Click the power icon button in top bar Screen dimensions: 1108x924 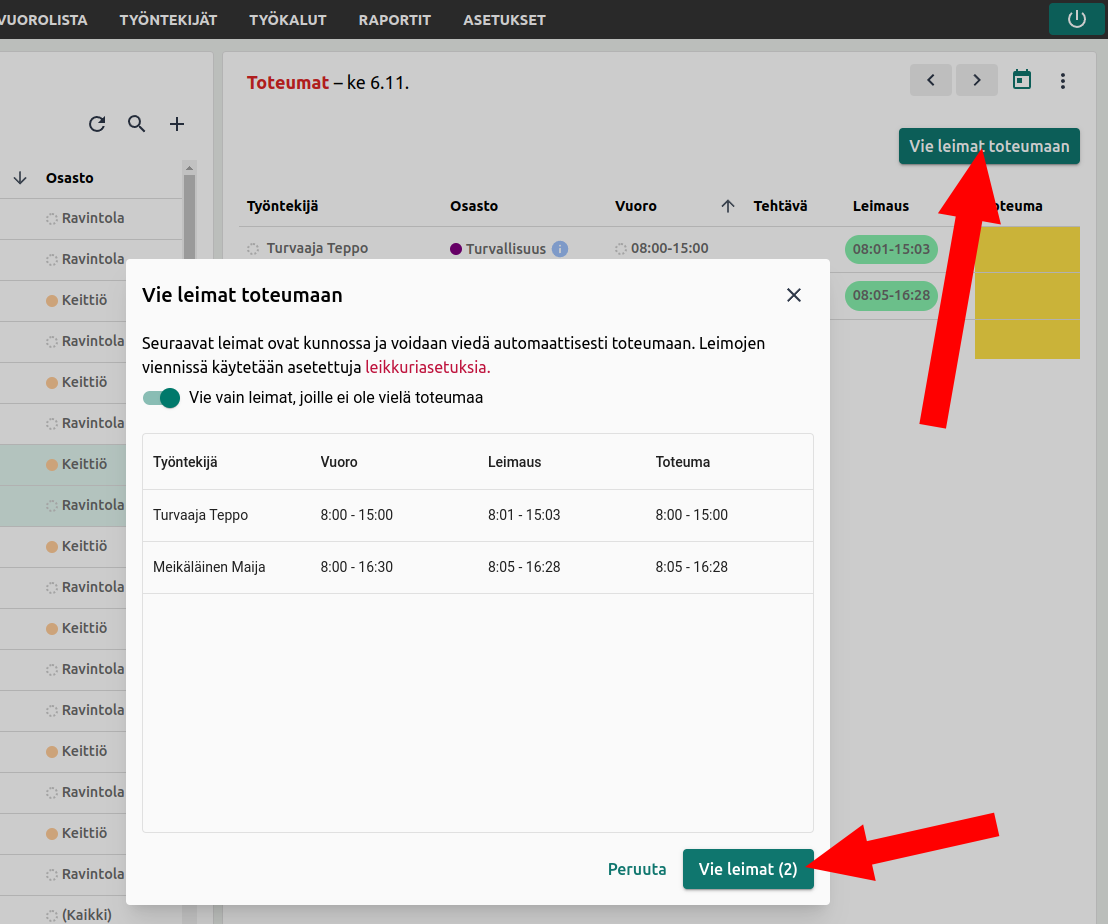[1077, 19]
